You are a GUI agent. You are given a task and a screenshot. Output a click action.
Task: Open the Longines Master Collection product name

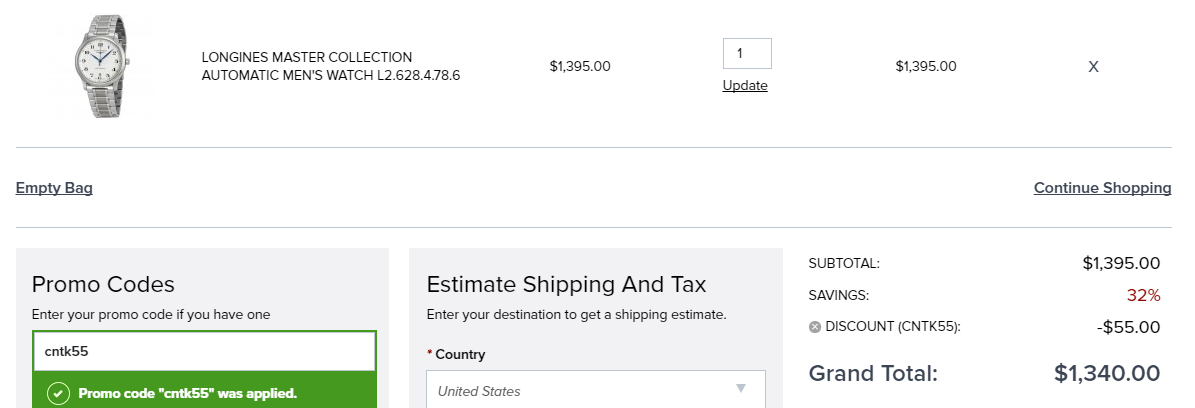click(331, 66)
